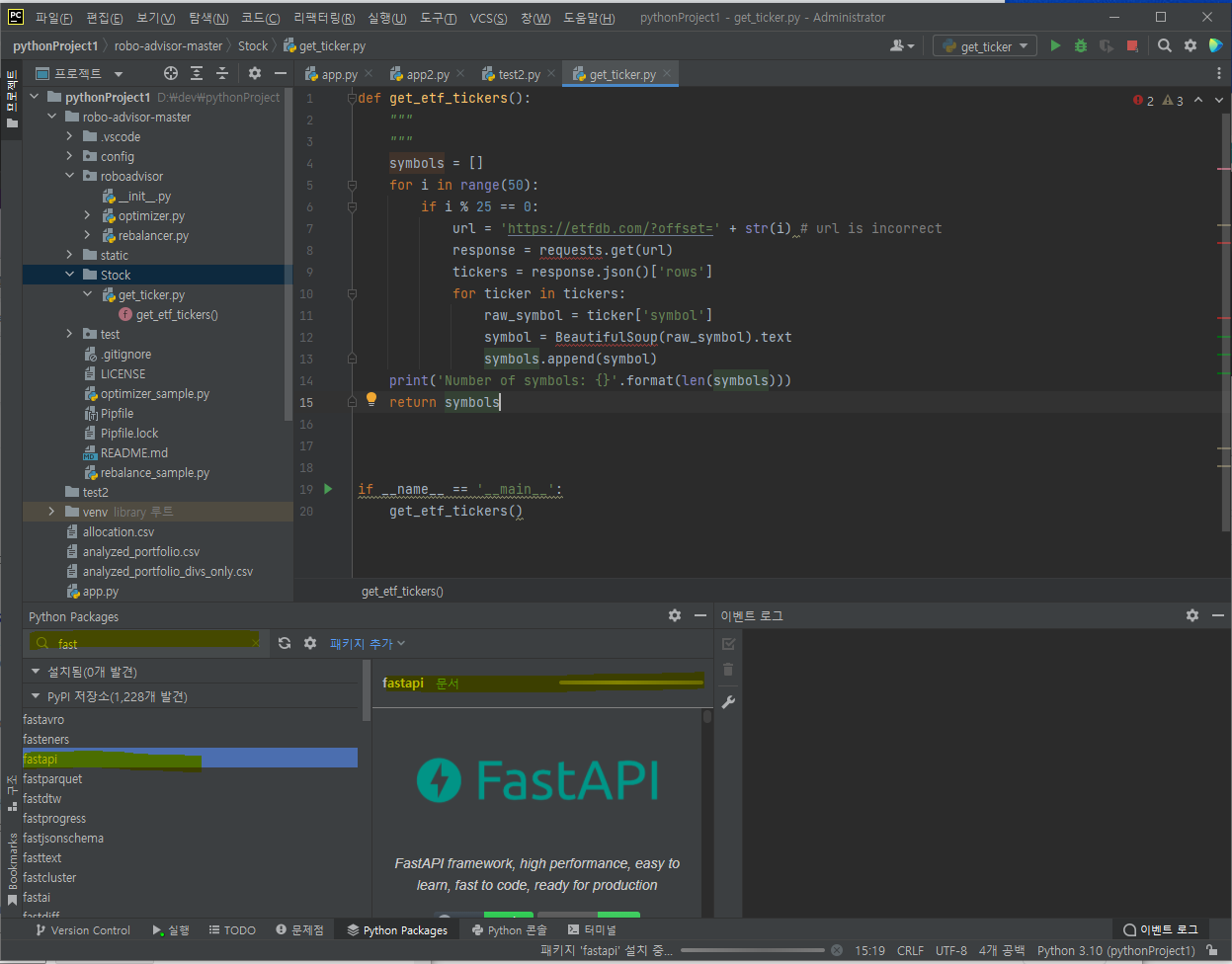Expand the config folder
This screenshot has width=1232, height=964.
69,156
